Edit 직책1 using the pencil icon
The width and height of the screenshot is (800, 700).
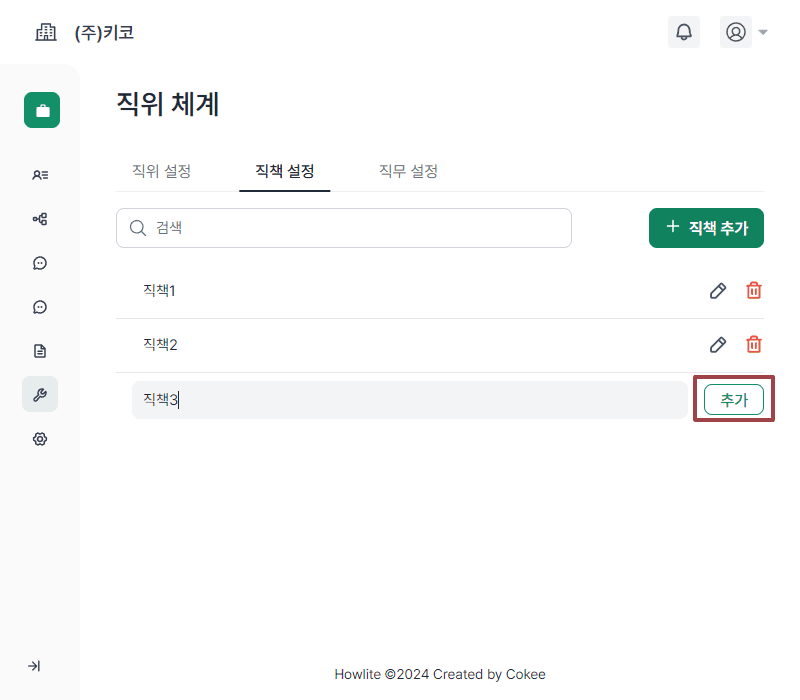coord(718,290)
